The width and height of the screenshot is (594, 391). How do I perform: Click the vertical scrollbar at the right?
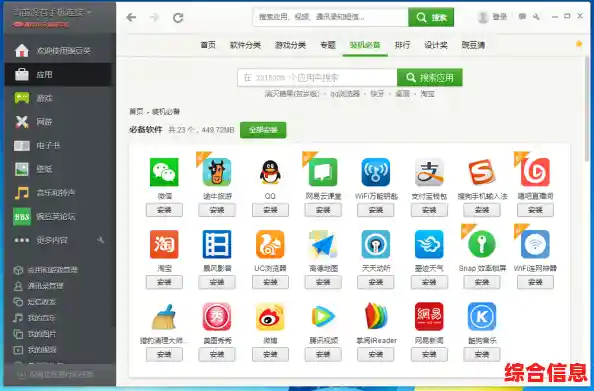(587, 108)
